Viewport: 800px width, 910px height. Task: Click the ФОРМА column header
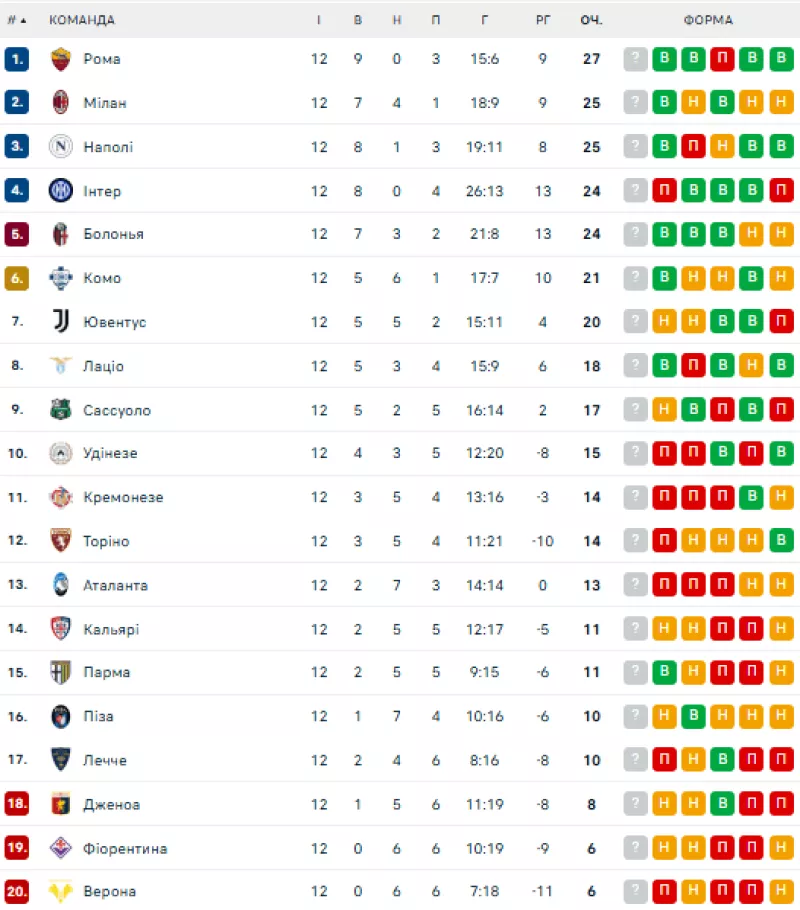click(708, 20)
